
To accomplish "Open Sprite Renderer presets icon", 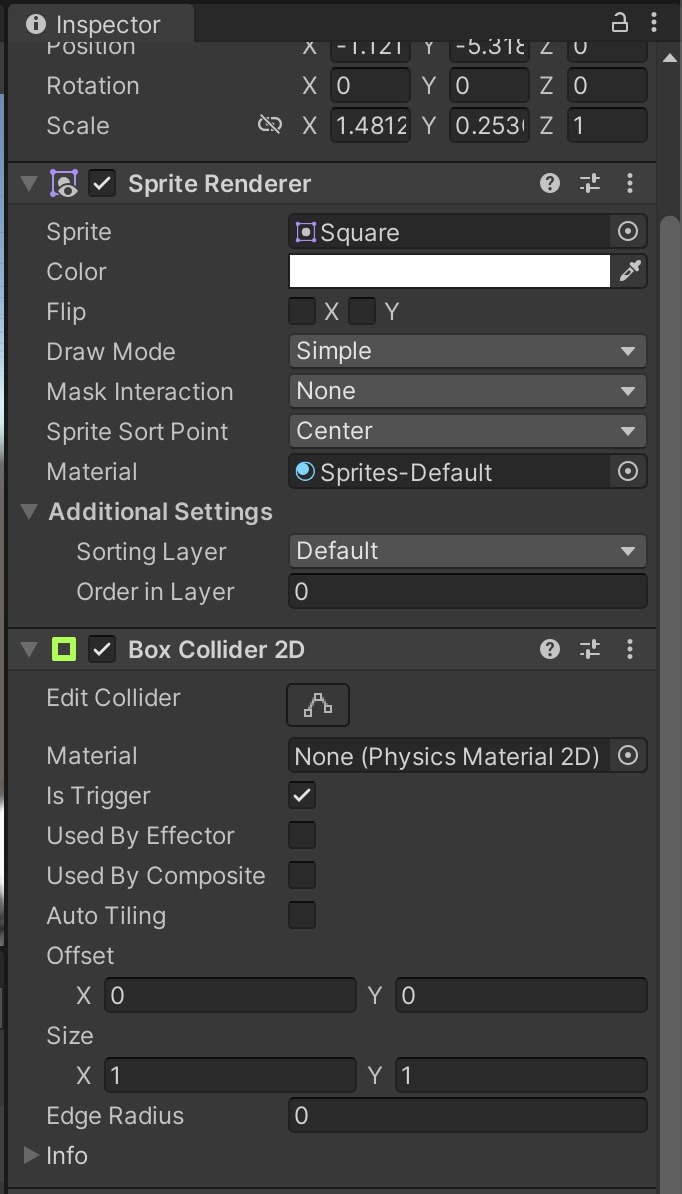I will 590,183.
